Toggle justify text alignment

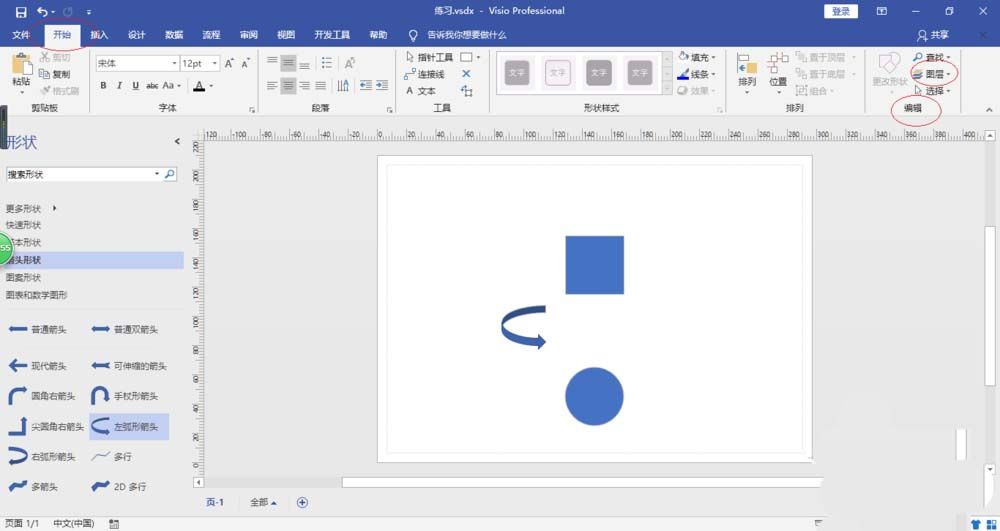tap(321, 85)
